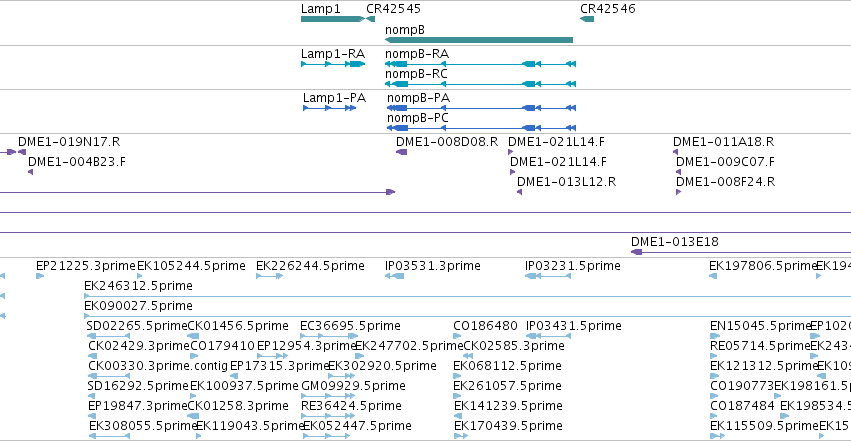Click the EK115509.5prime EST
The image size is (851, 441).
pos(717,436)
